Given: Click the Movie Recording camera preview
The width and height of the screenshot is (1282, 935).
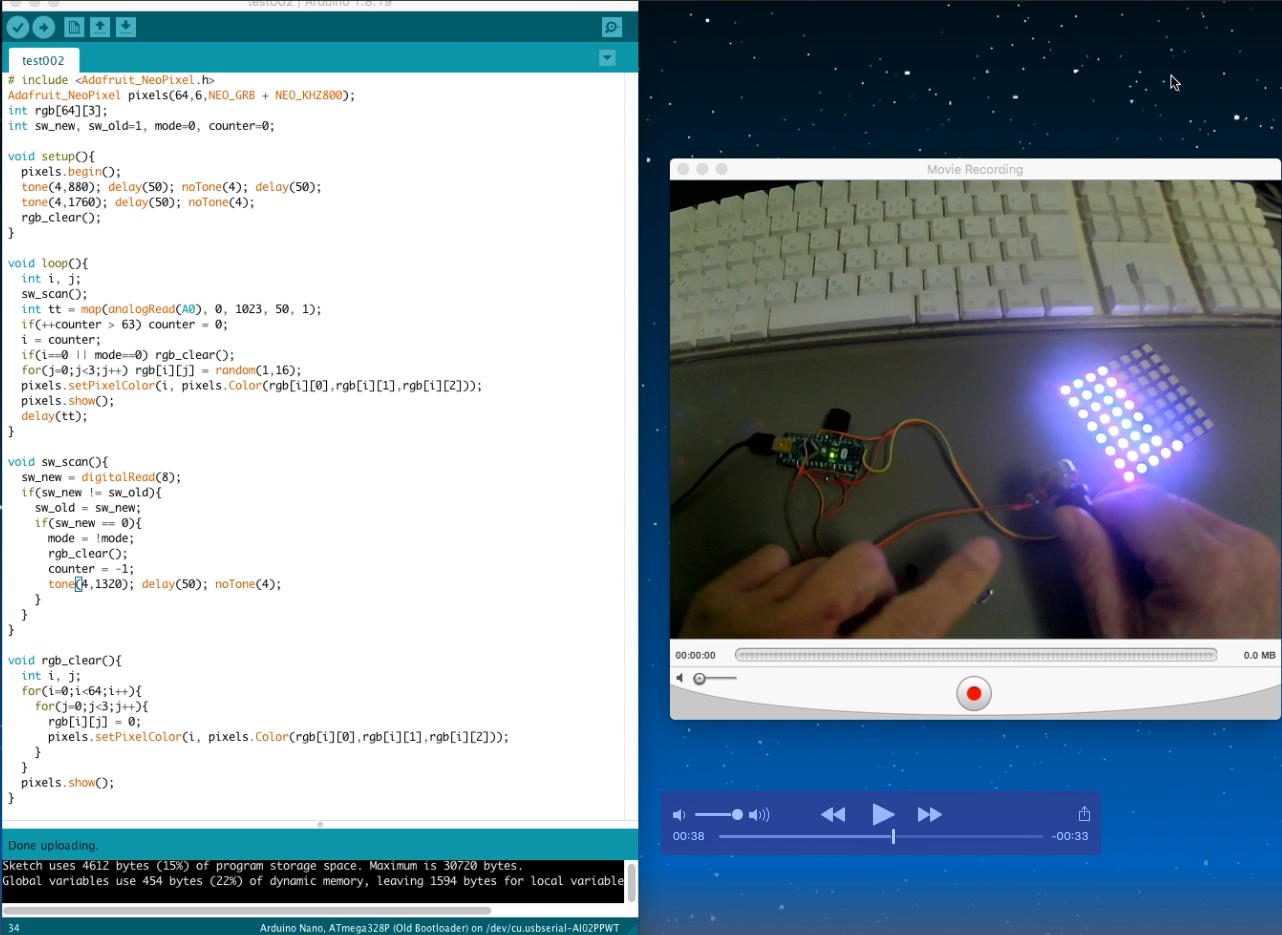Looking at the screenshot, I should coord(975,409).
